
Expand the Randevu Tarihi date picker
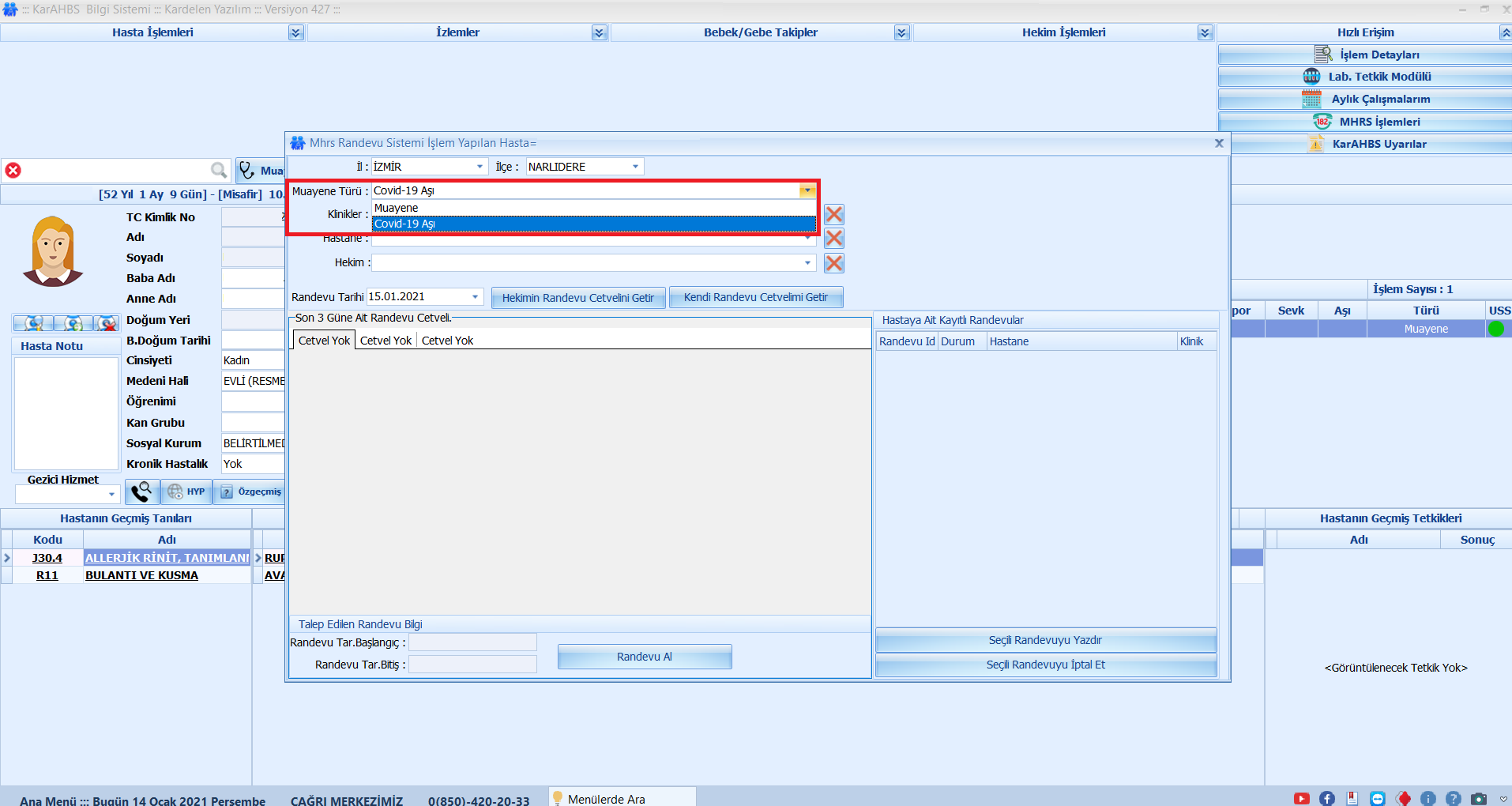[475, 297]
